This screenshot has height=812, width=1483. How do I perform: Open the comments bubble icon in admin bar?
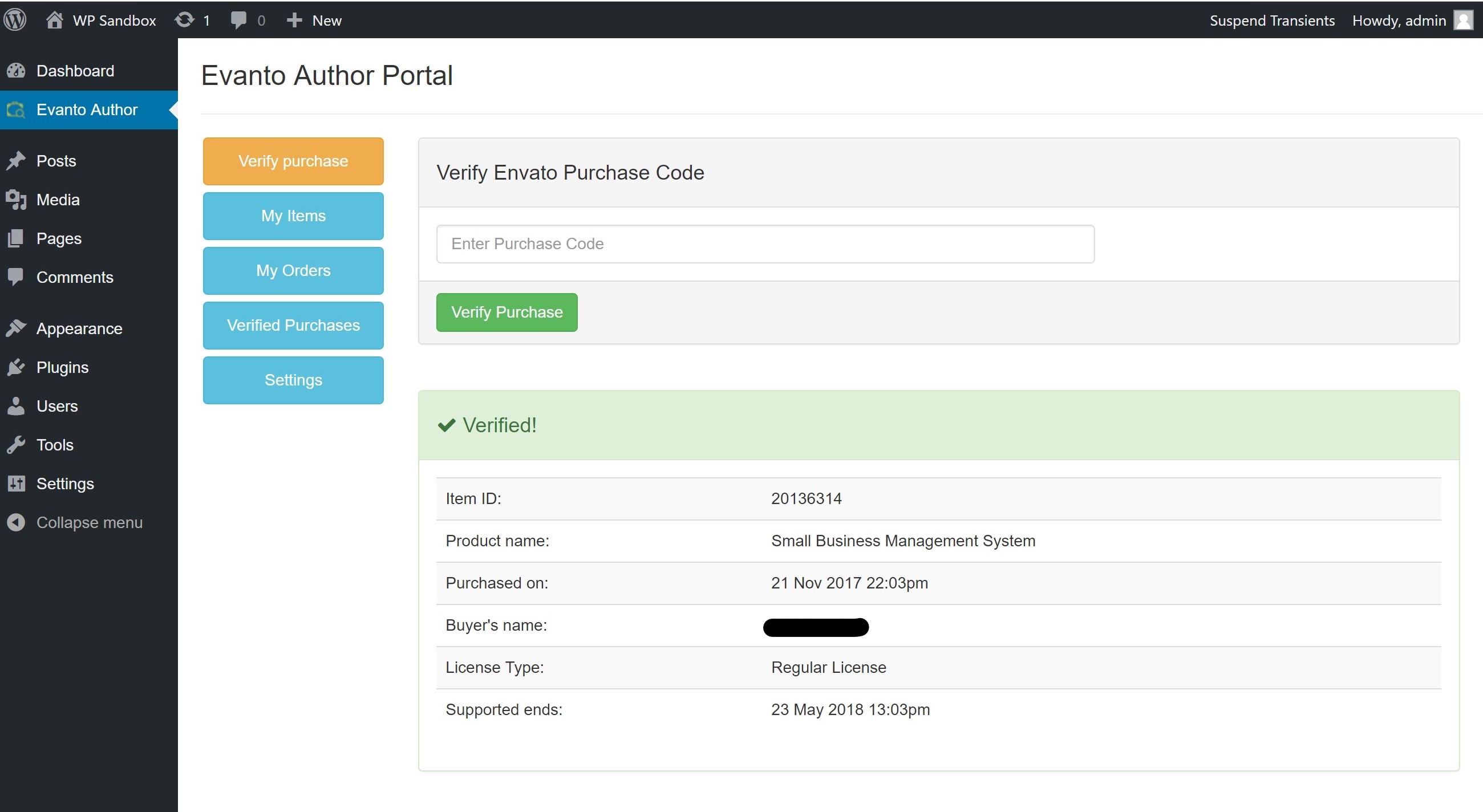tap(238, 20)
